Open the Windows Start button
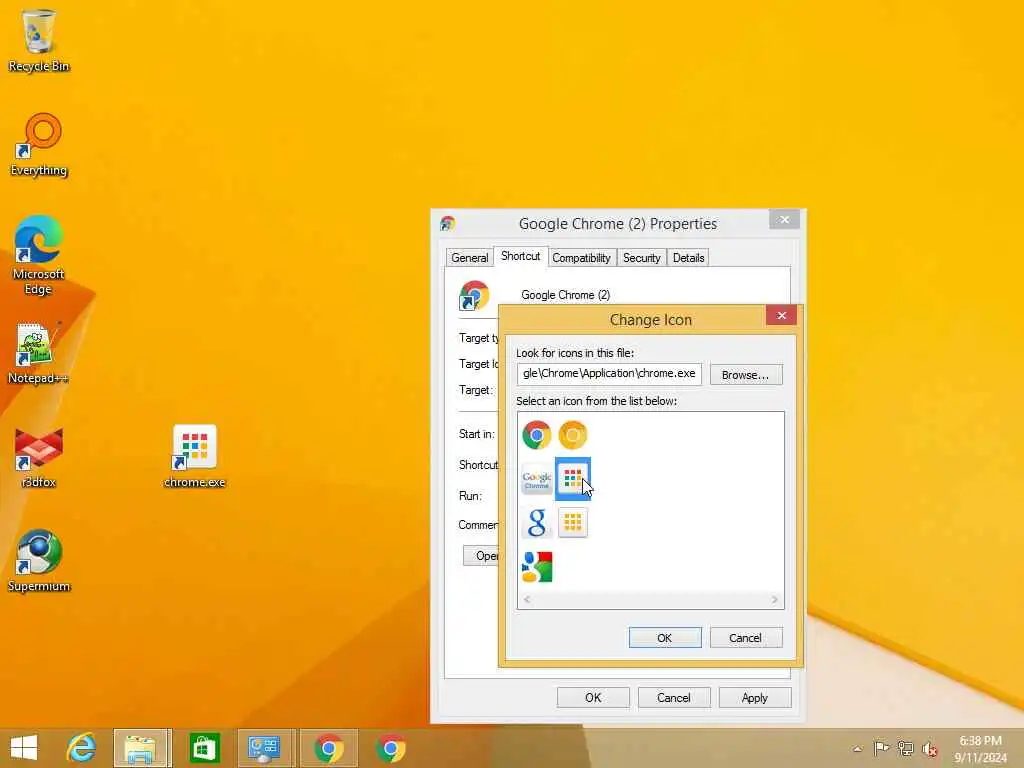1024x768 pixels. coord(24,748)
